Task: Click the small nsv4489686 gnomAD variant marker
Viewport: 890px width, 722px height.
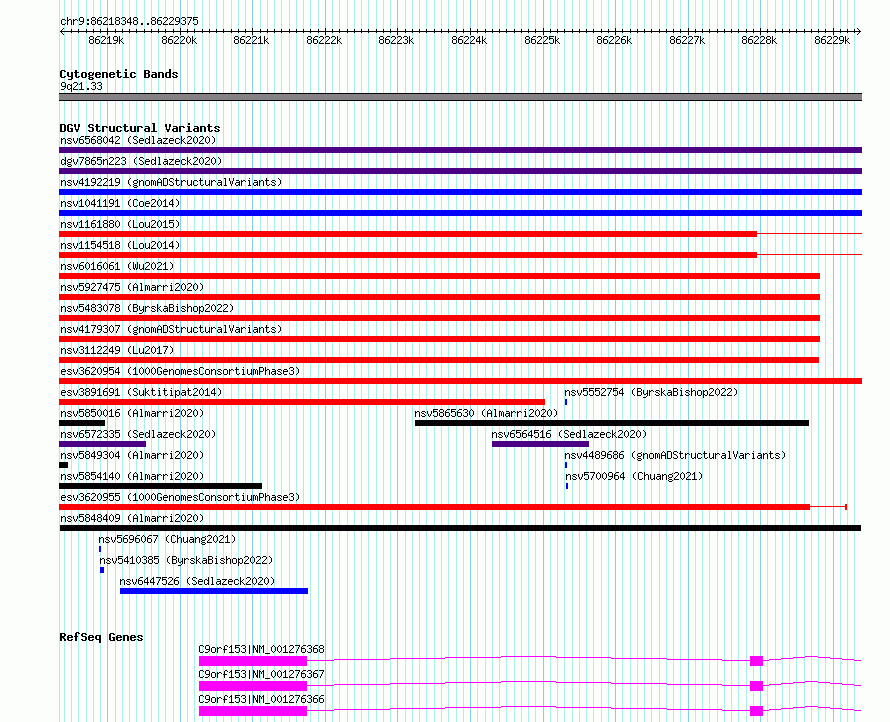Action: click(x=566, y=465)
